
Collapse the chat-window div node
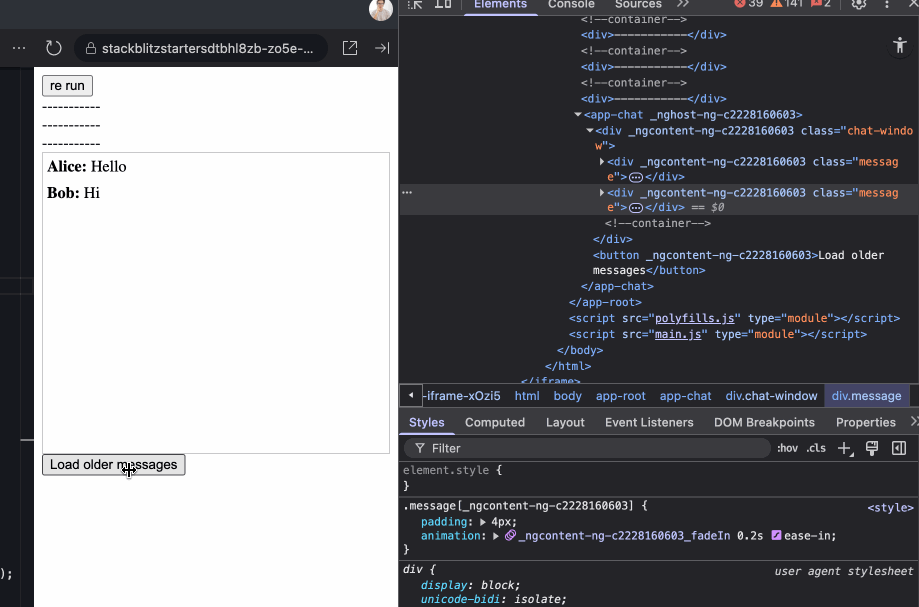coord(590,131)
